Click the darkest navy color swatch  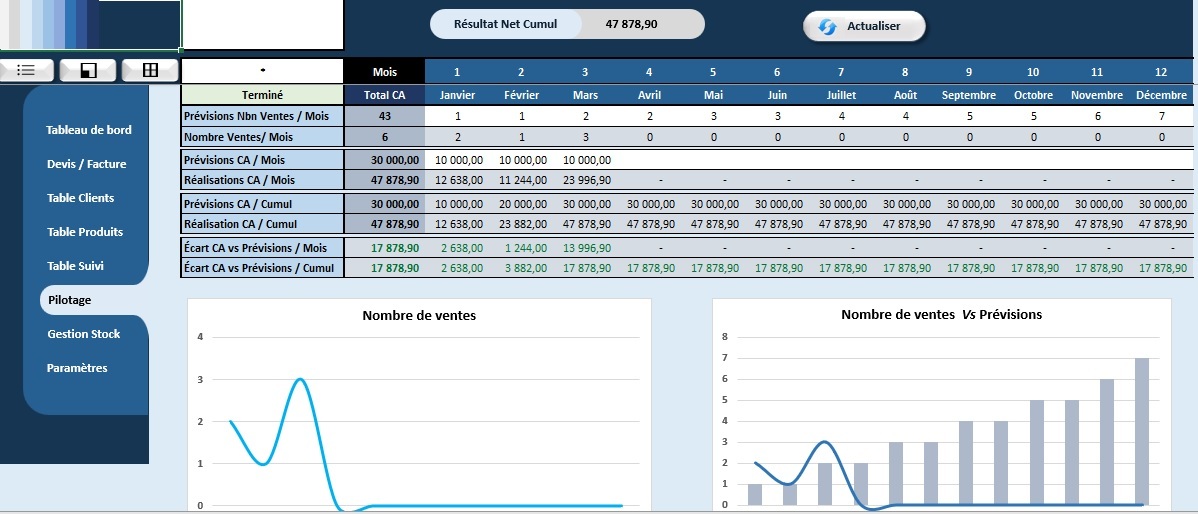pyautogui.click(x=93, y=24)
